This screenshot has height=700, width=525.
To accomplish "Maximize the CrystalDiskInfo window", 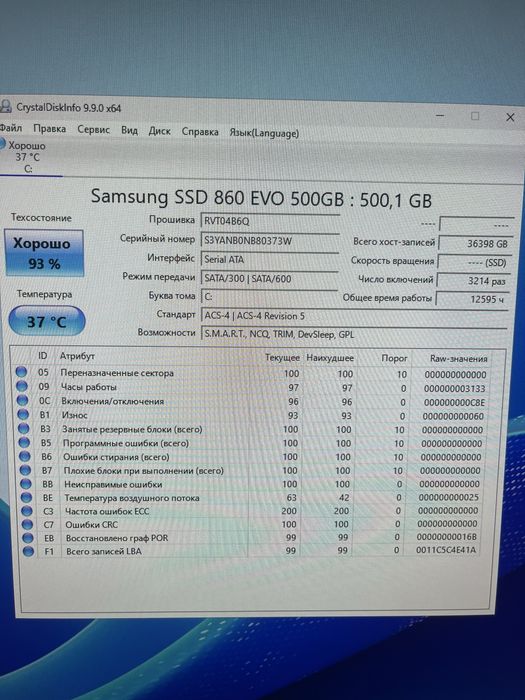I will 475,117.
